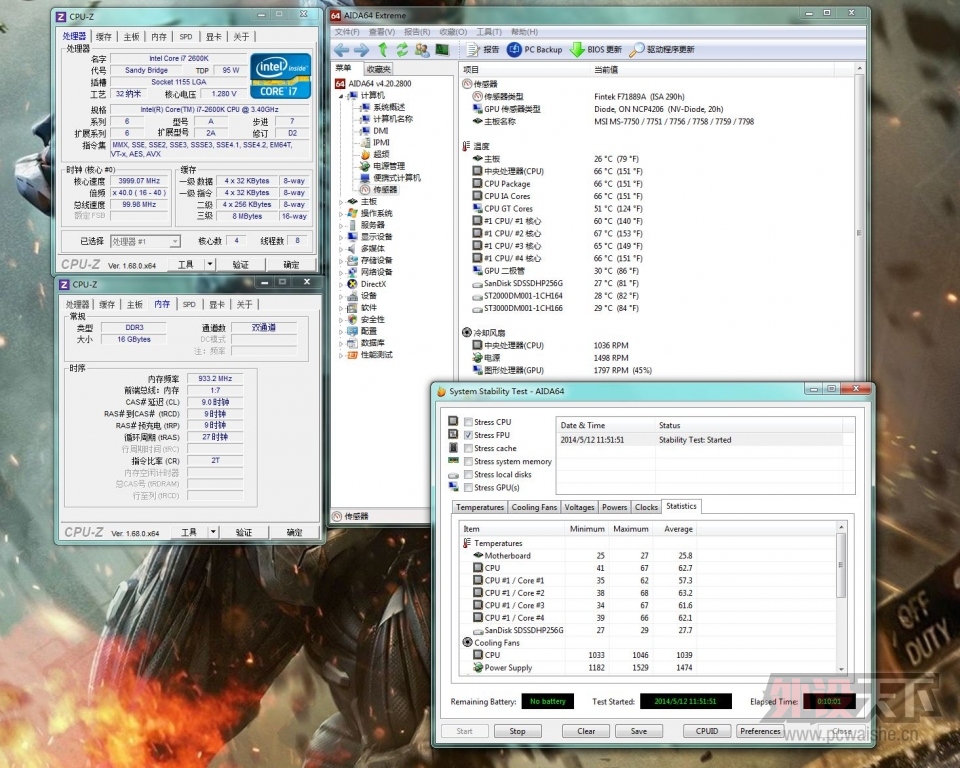Select the 便携式计算机 portable computer item
The width and height of the screenshot is (960, 768).
397,178
